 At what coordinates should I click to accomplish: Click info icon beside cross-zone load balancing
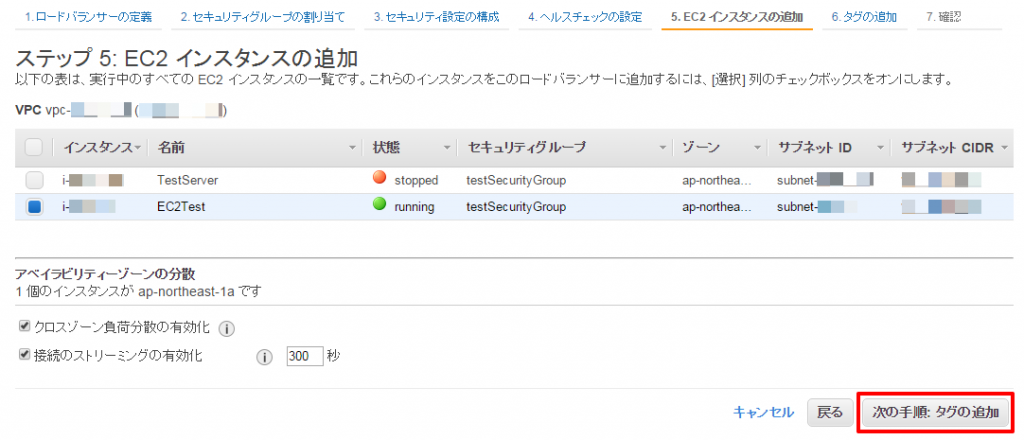point(226,329)
